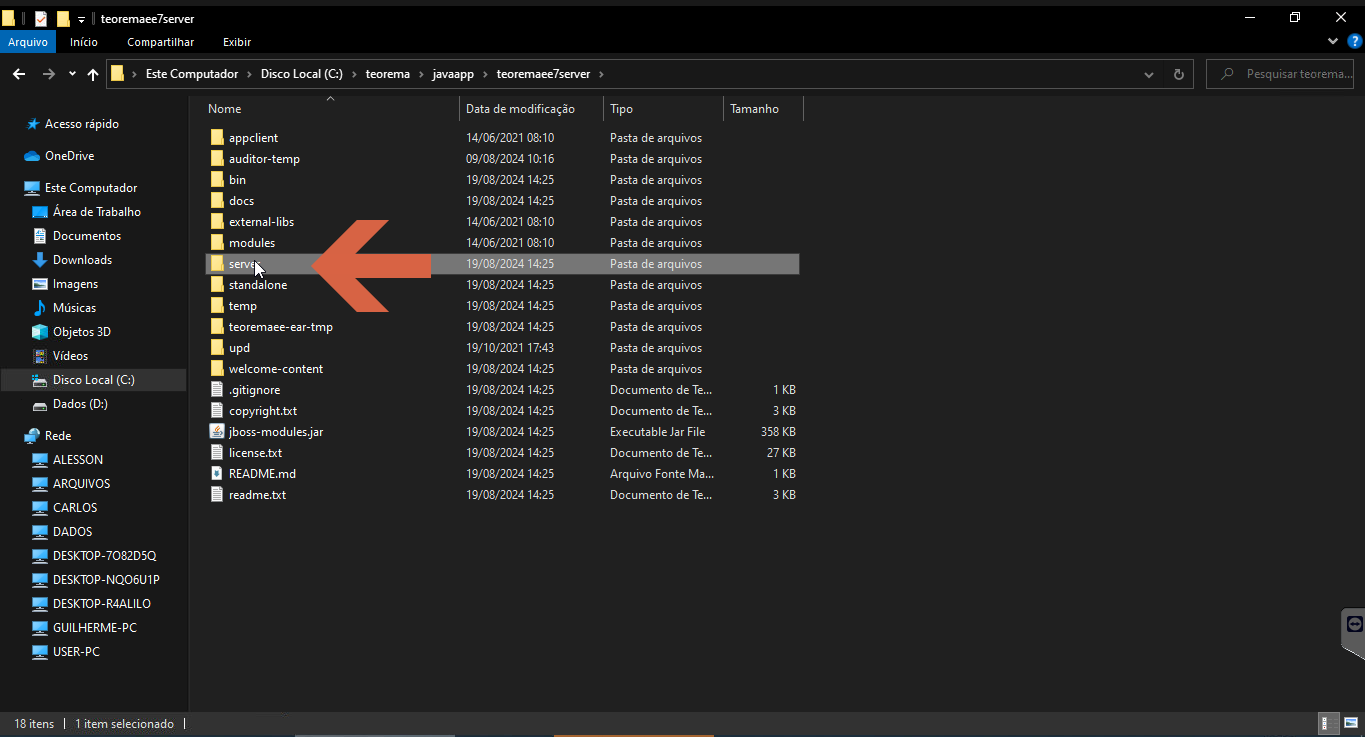Switch to the Compartilhar ribbon tab
Screen dimensions: 1365x737
point(160,42)
